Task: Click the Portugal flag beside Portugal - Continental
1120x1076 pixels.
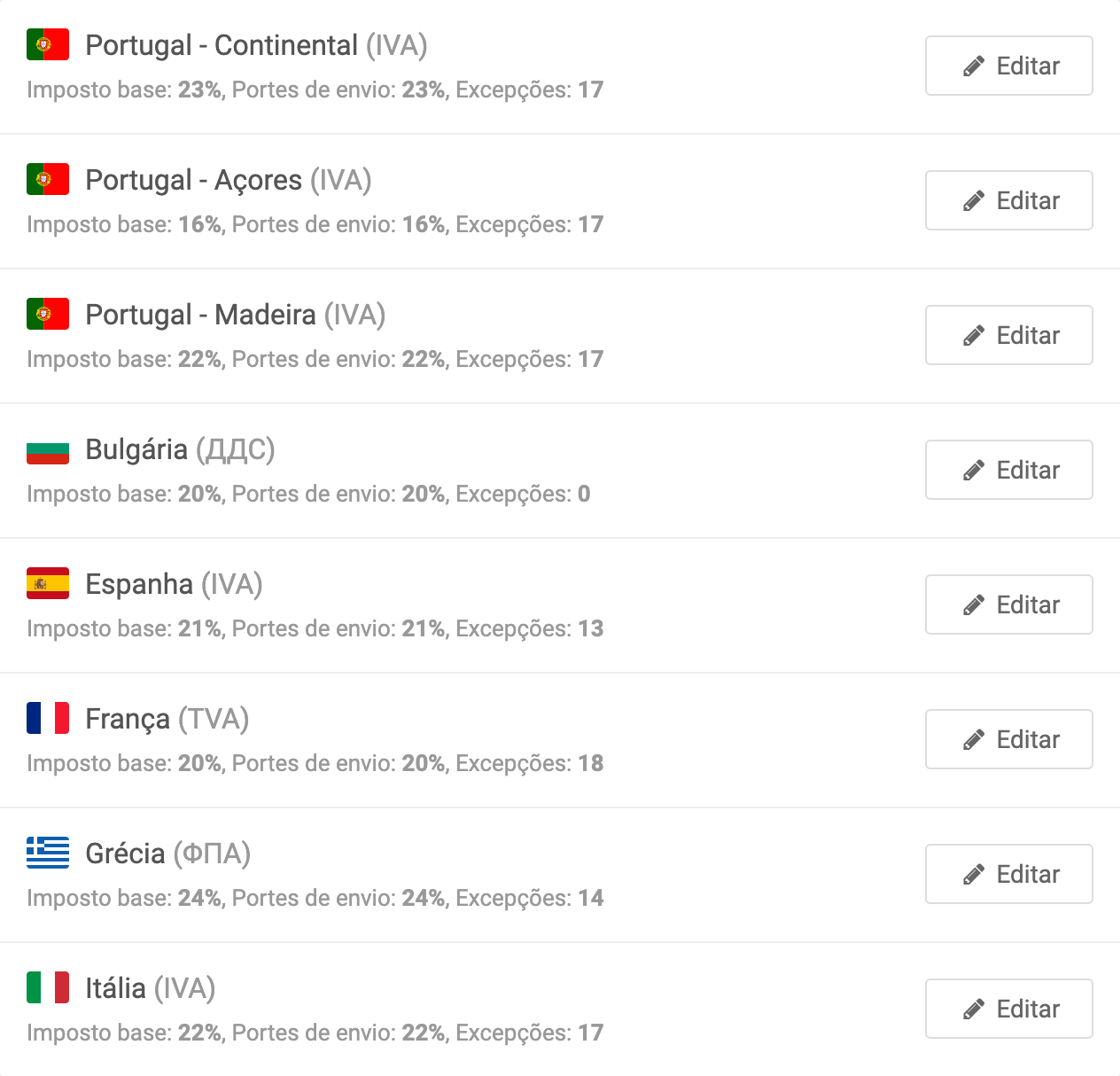Action: (x=48, y=44)
